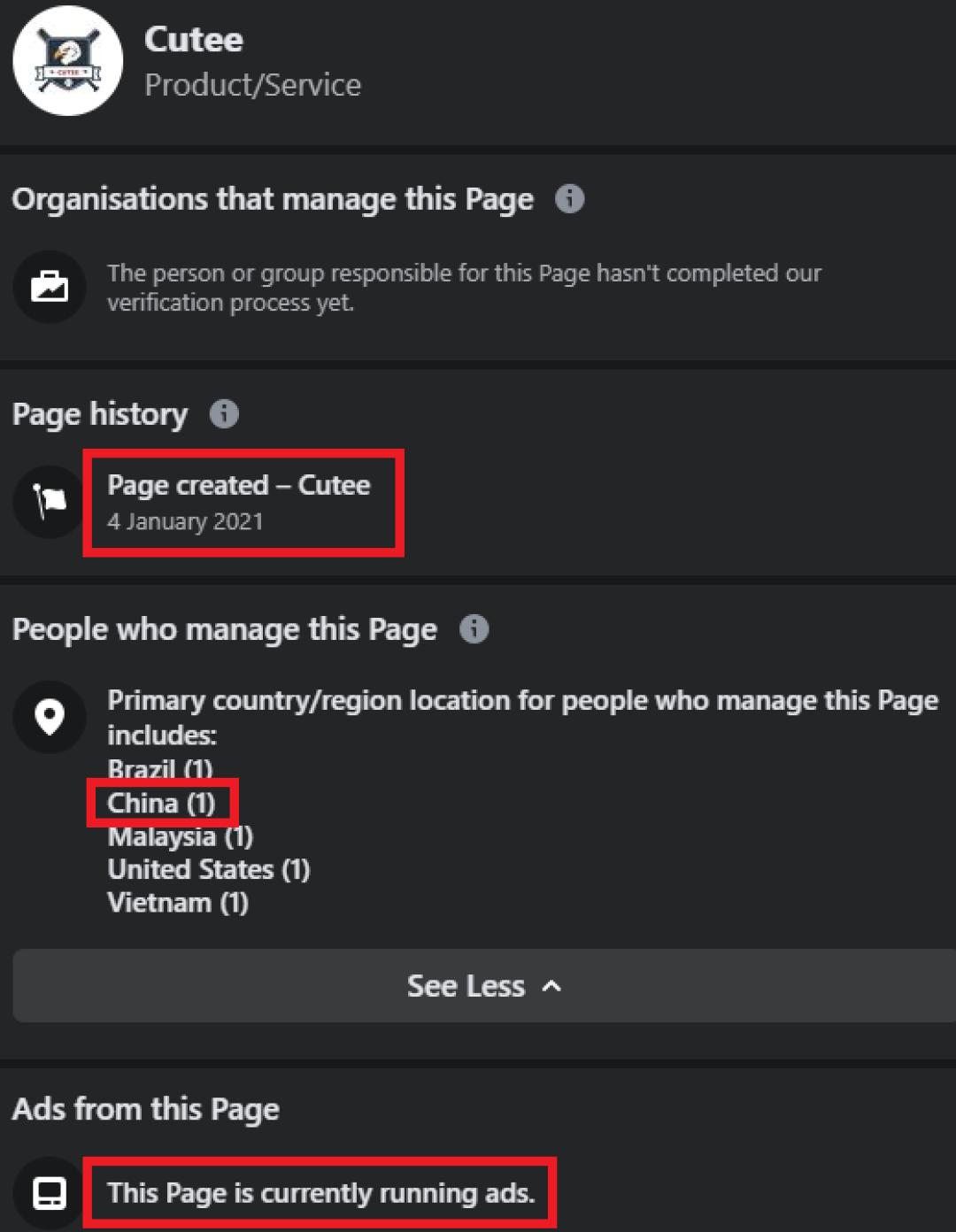The width and height of the screenshot is (956, 1232).
Task: Click the flag icon for page creation
Action: (x=50, y=501)
